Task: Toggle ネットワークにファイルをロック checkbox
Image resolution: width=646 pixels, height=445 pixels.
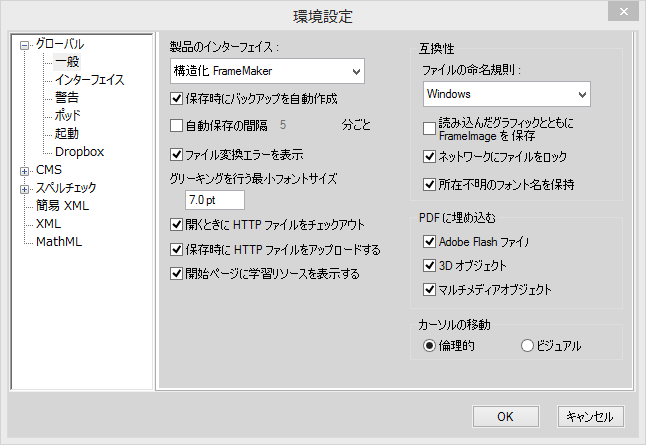Action: point(430,157)
